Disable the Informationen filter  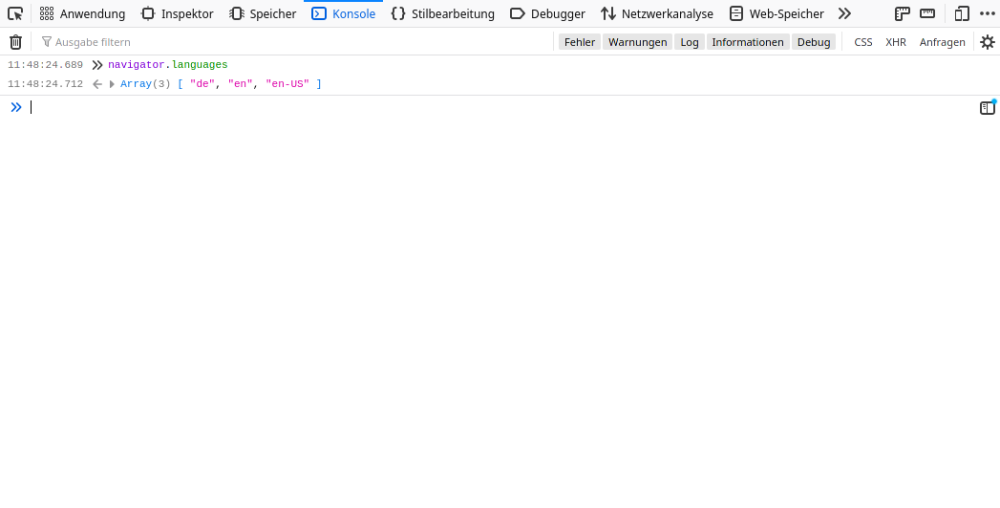point(747,42)
